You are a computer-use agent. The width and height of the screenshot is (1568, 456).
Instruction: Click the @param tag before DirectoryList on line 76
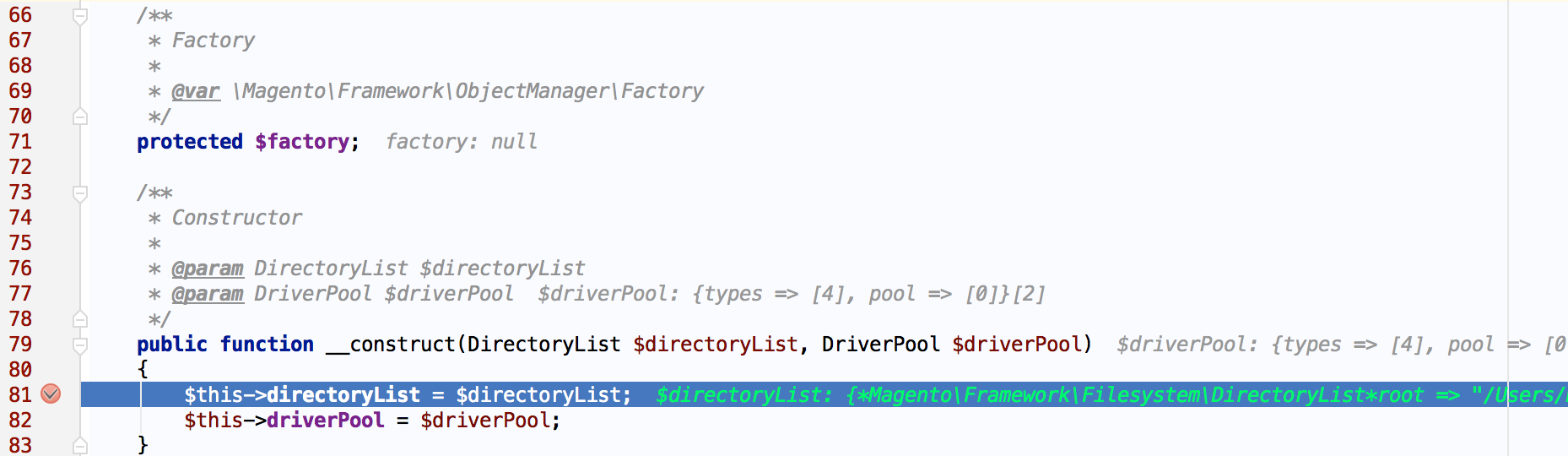pos(208,269)
